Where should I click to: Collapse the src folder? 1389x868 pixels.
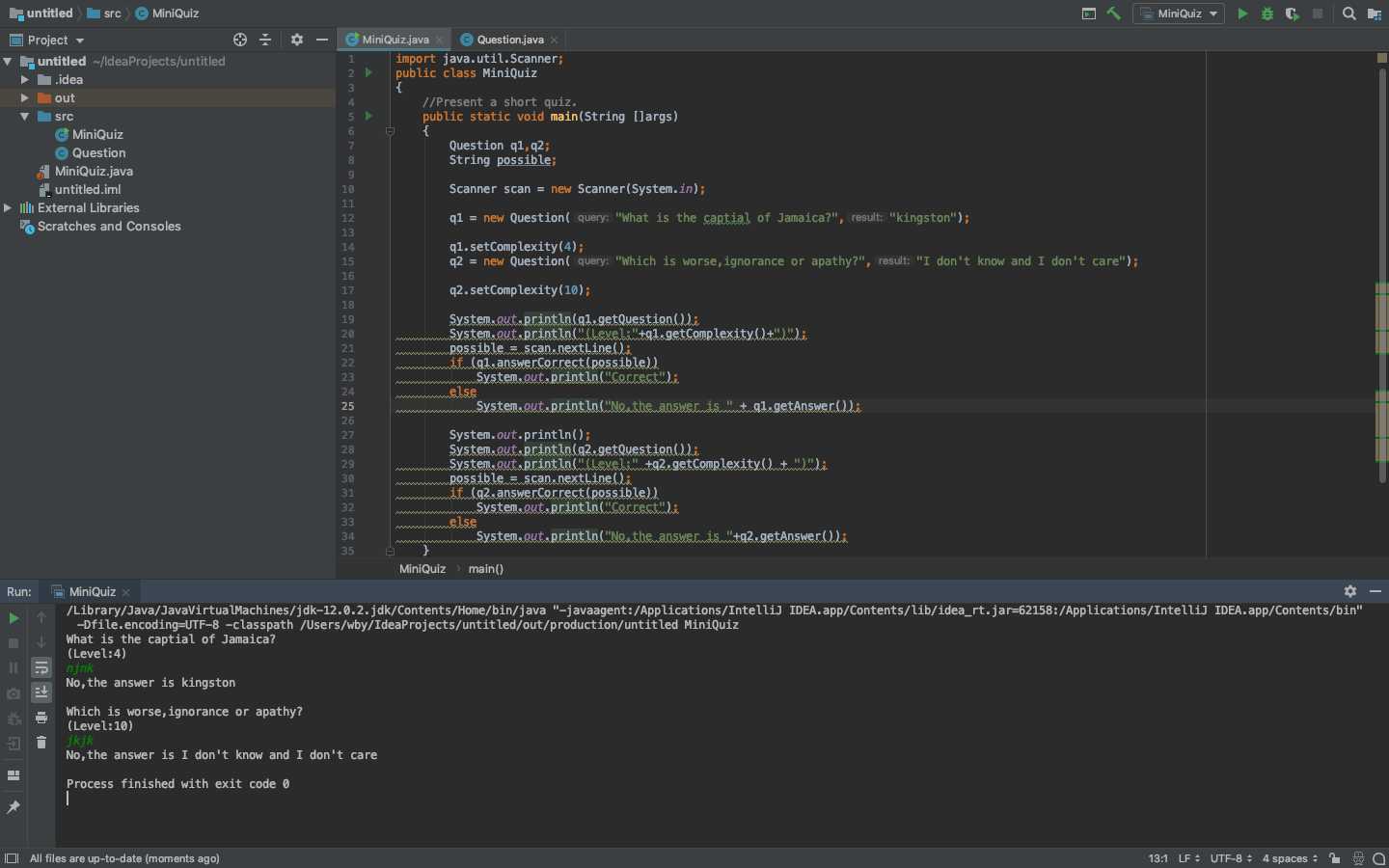(25, 116)
